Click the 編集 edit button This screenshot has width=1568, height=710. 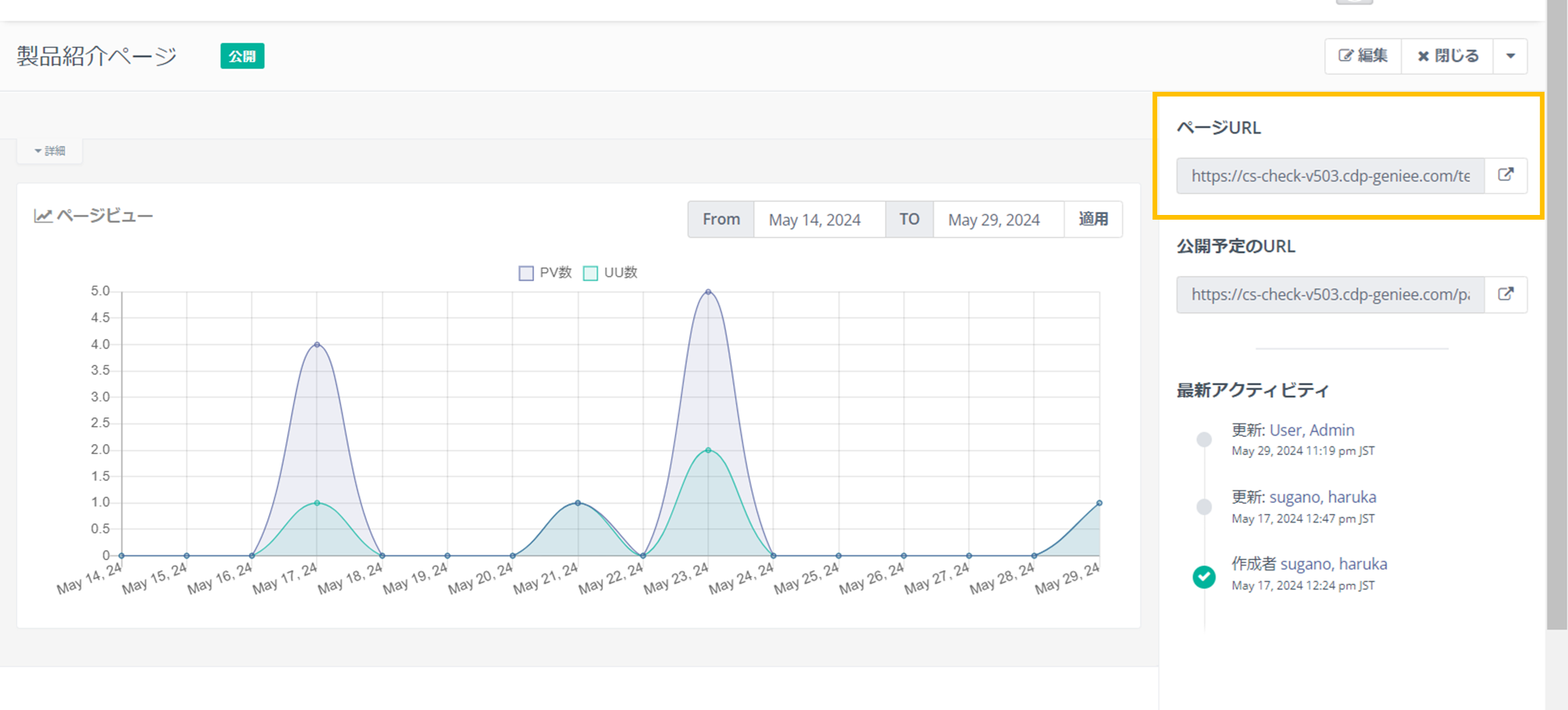(1363, 56)
